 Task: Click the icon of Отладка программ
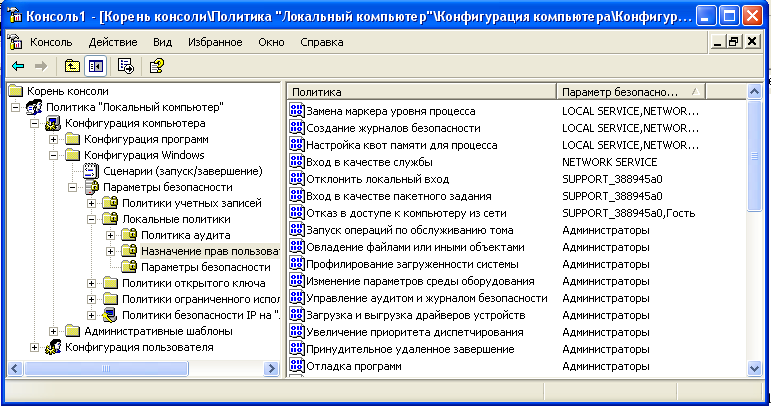(x=297, y=365)
